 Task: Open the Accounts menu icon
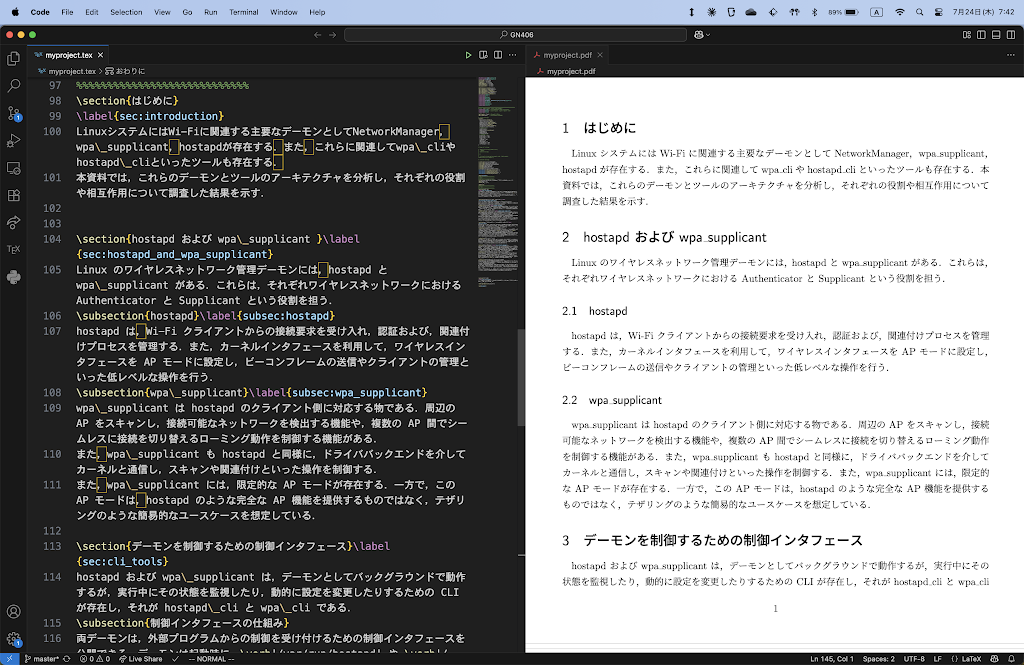[13, 611]
